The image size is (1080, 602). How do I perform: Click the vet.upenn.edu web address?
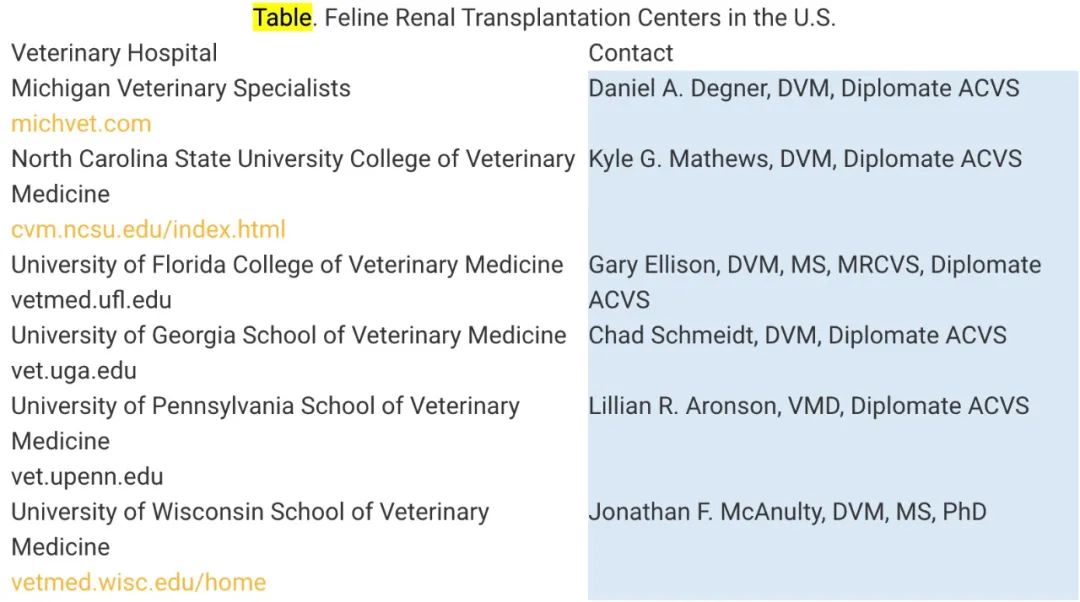click(x=87, y=477)
